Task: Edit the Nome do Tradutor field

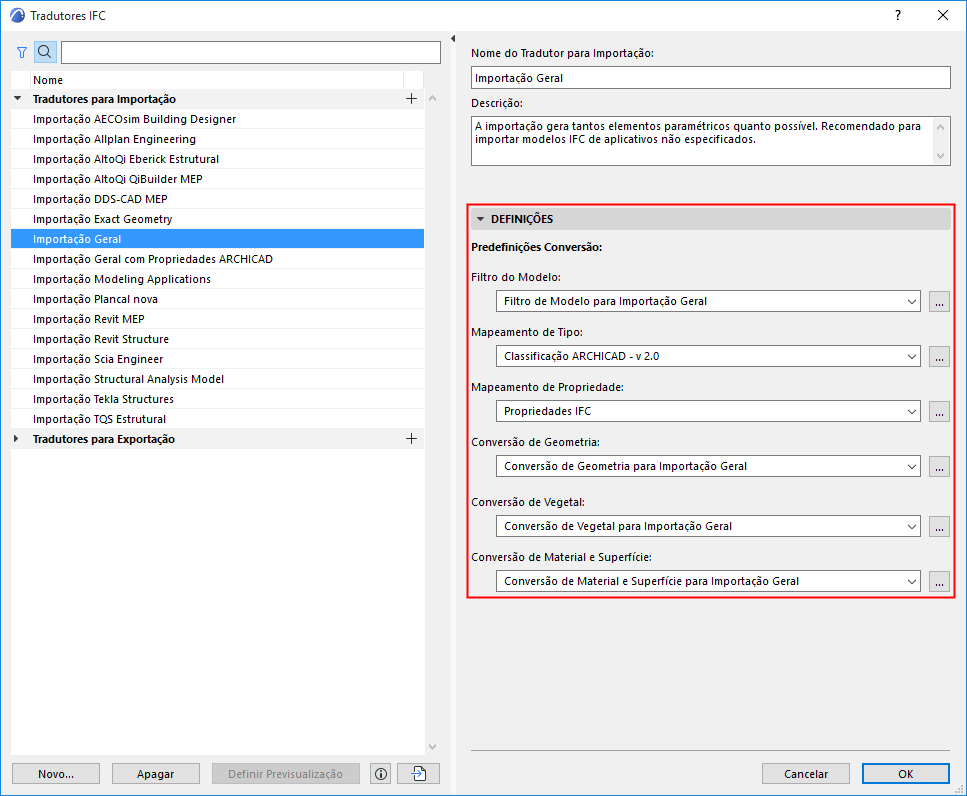Action: (x=710, y=78)
